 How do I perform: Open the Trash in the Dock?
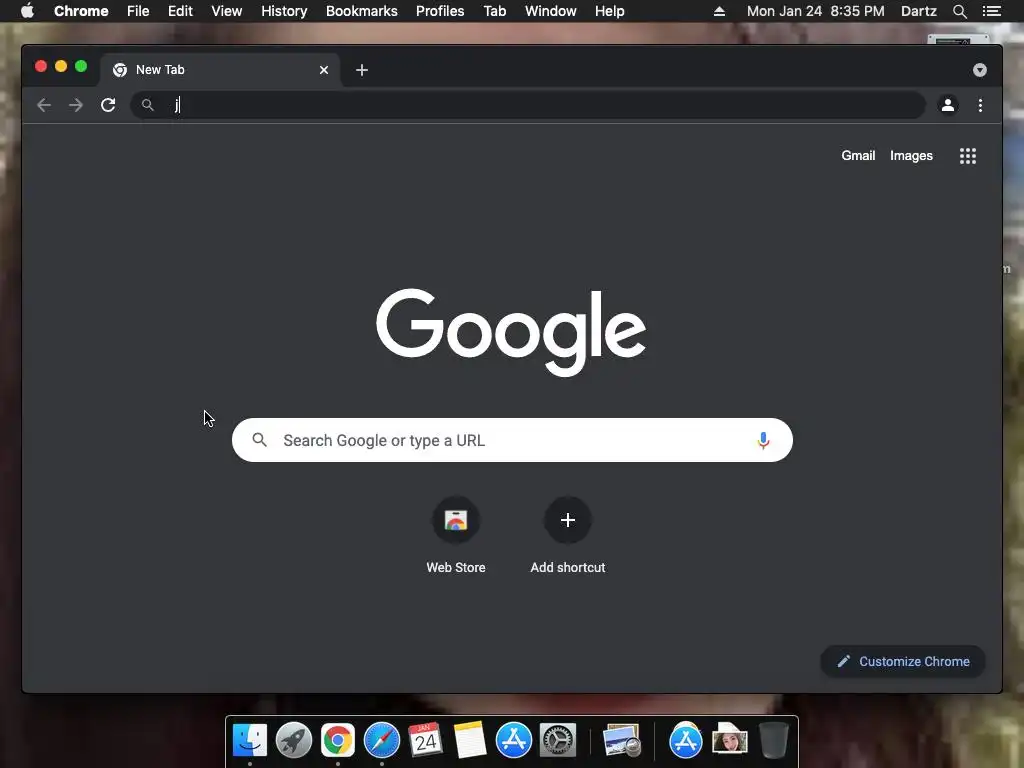pos(773,741)
